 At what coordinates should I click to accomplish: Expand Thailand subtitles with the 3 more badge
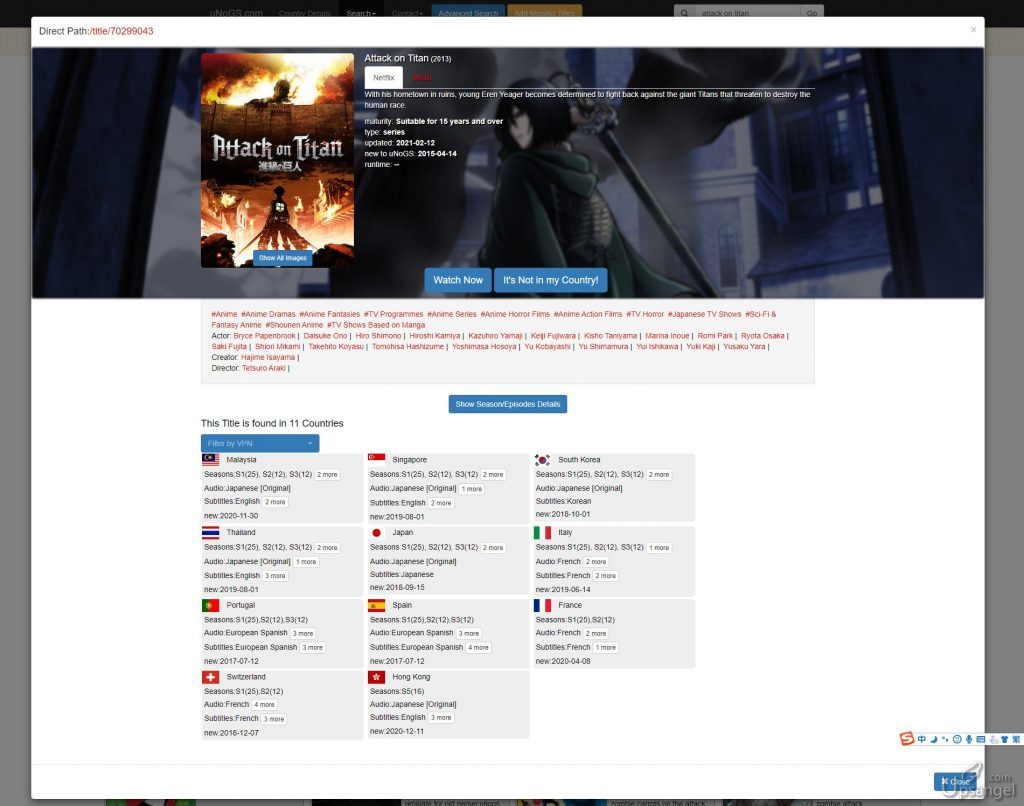pos(275,575)
